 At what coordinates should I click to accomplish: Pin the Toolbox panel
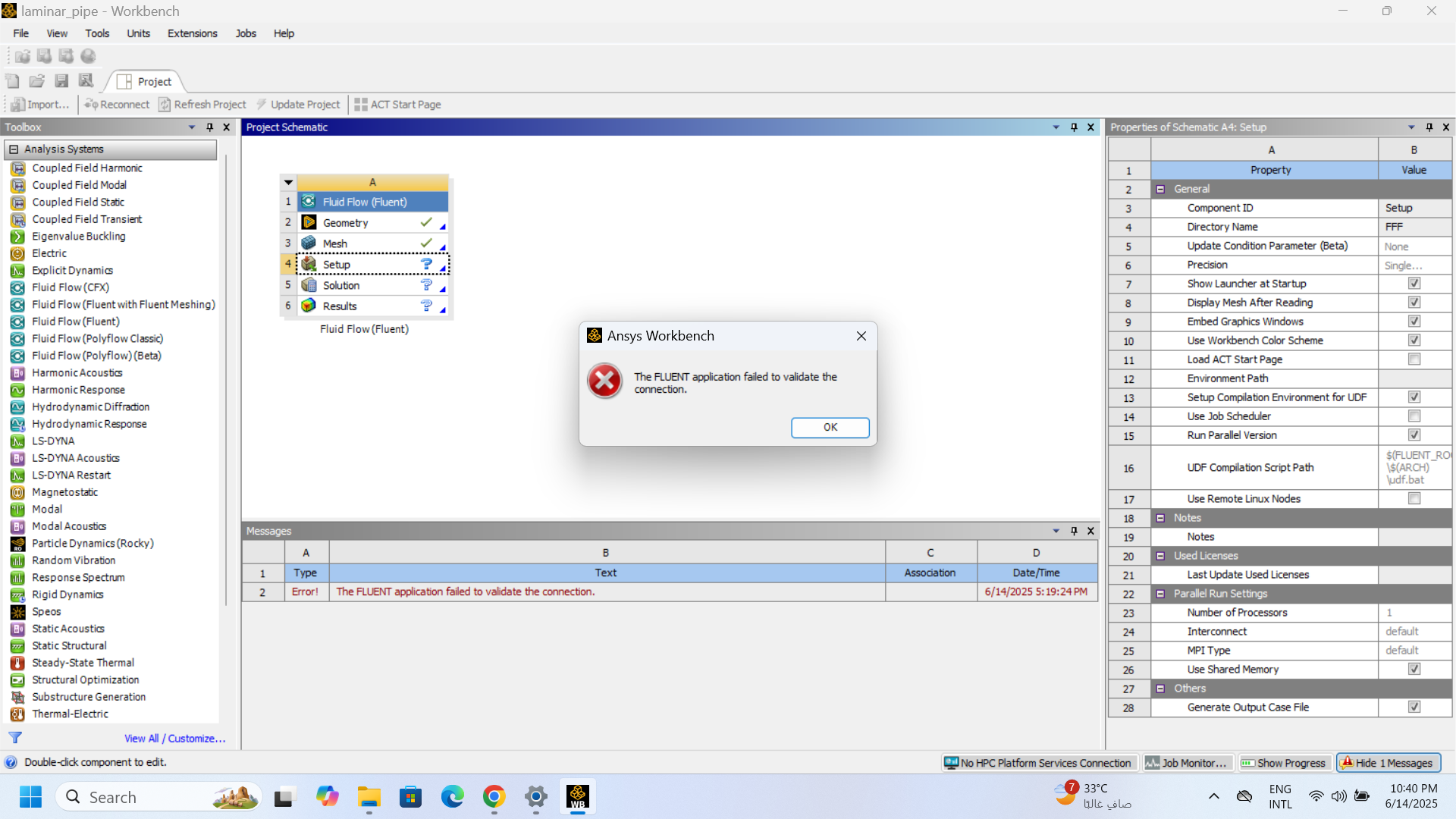[210, 127]
